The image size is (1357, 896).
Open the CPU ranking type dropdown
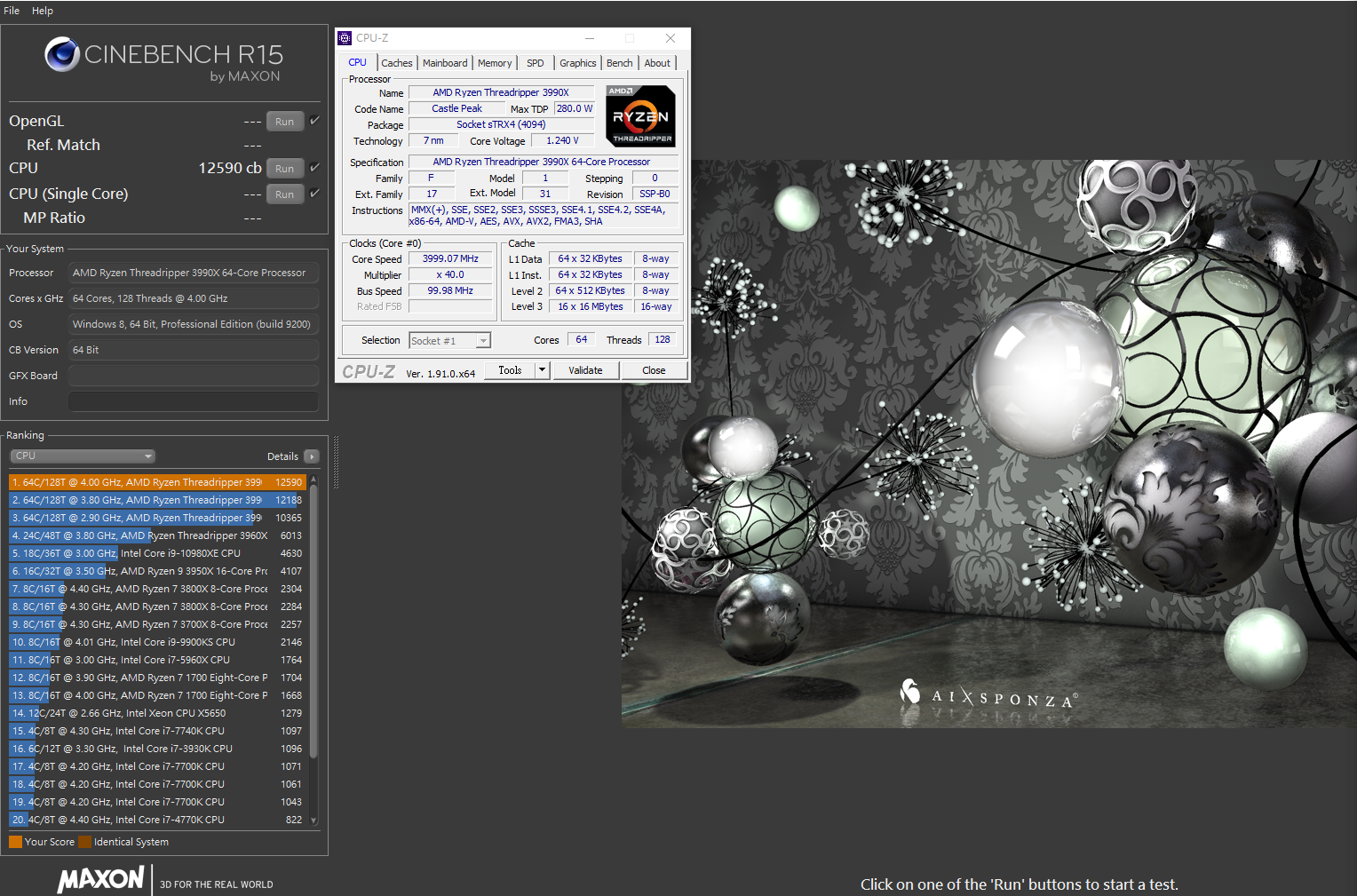83,456
